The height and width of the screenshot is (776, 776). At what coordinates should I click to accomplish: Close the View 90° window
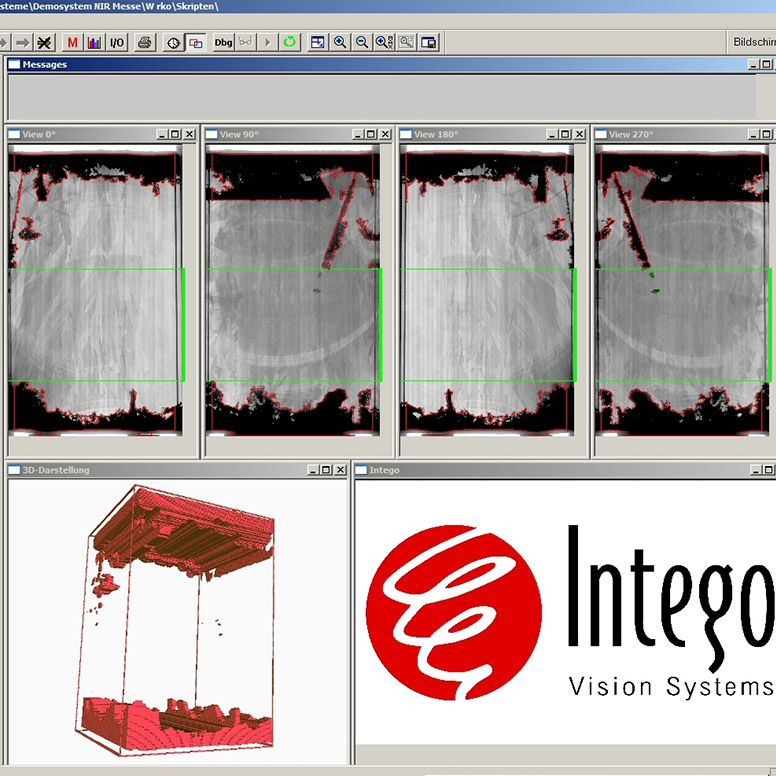coord(385,134)
